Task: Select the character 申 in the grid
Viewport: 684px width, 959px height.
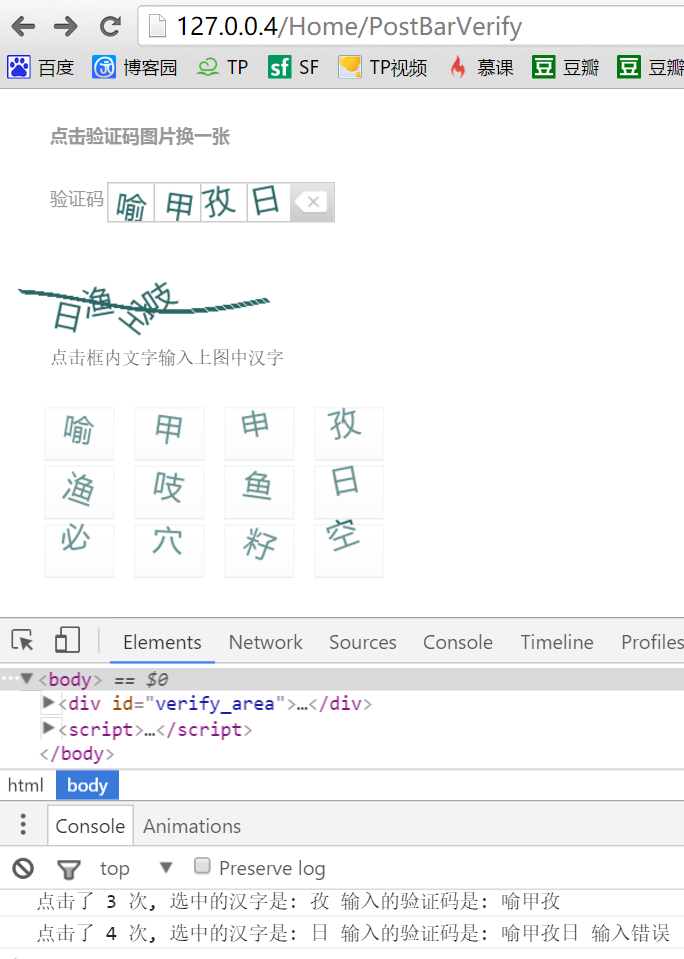Action: pyautogui.click(x=259, y=433)
